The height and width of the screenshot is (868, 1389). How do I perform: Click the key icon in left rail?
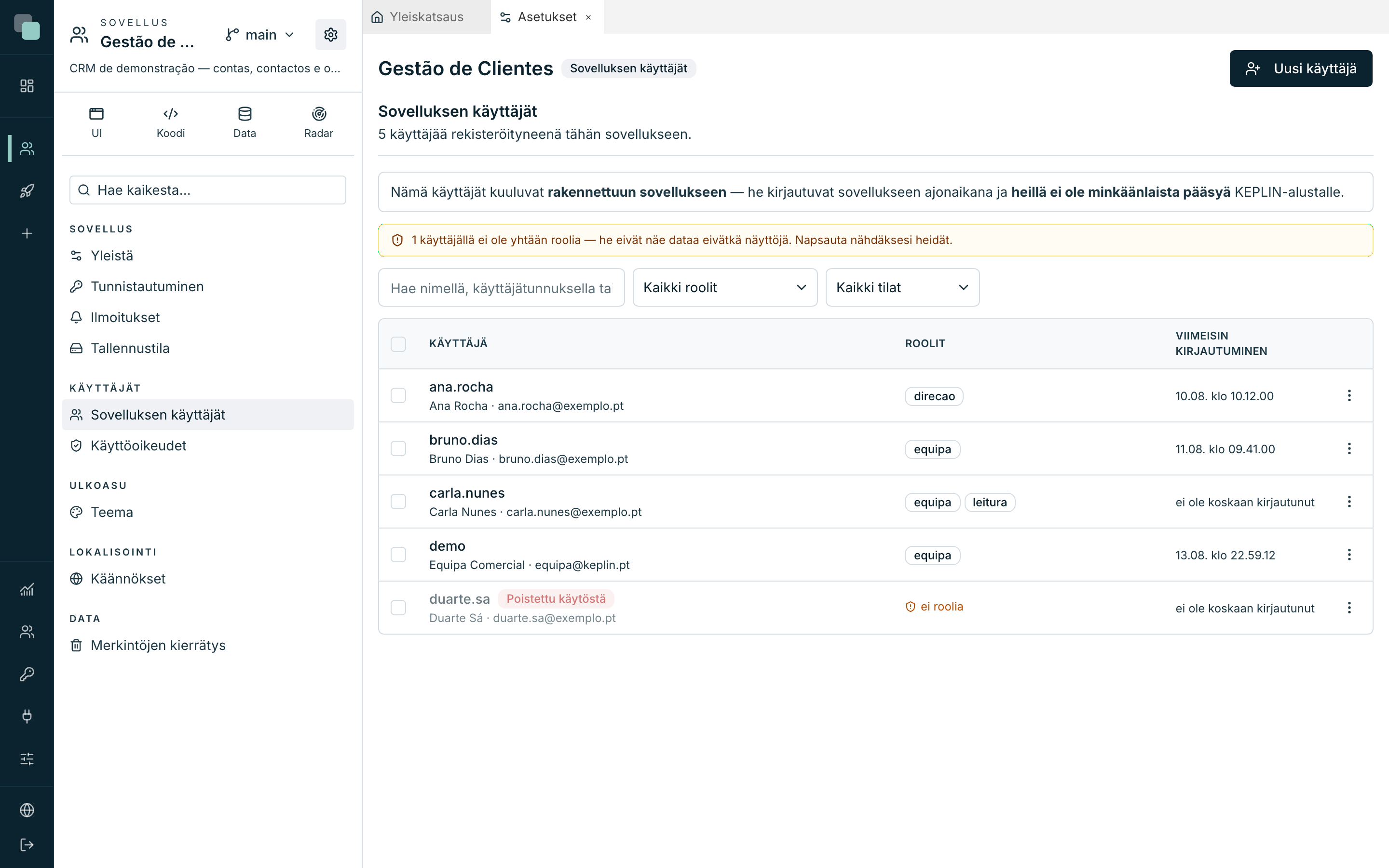coord(27,674)
